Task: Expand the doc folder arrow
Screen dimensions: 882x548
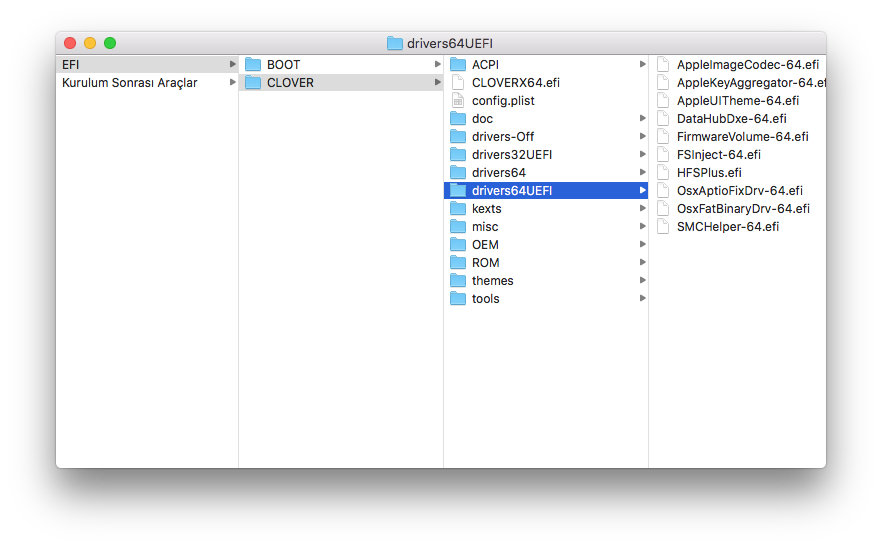Action: tap(642, 119)
